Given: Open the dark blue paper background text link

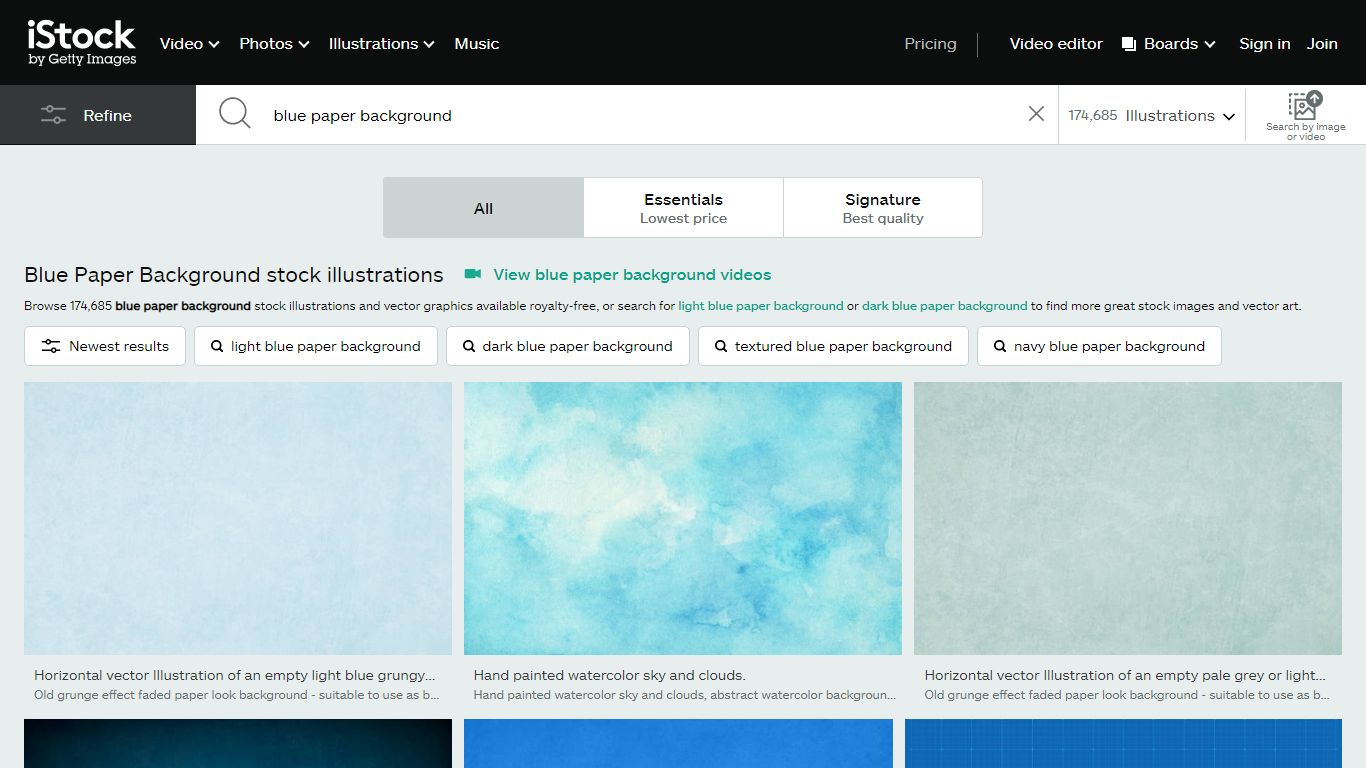Looking at the screenshot, I should pos(945,306).
